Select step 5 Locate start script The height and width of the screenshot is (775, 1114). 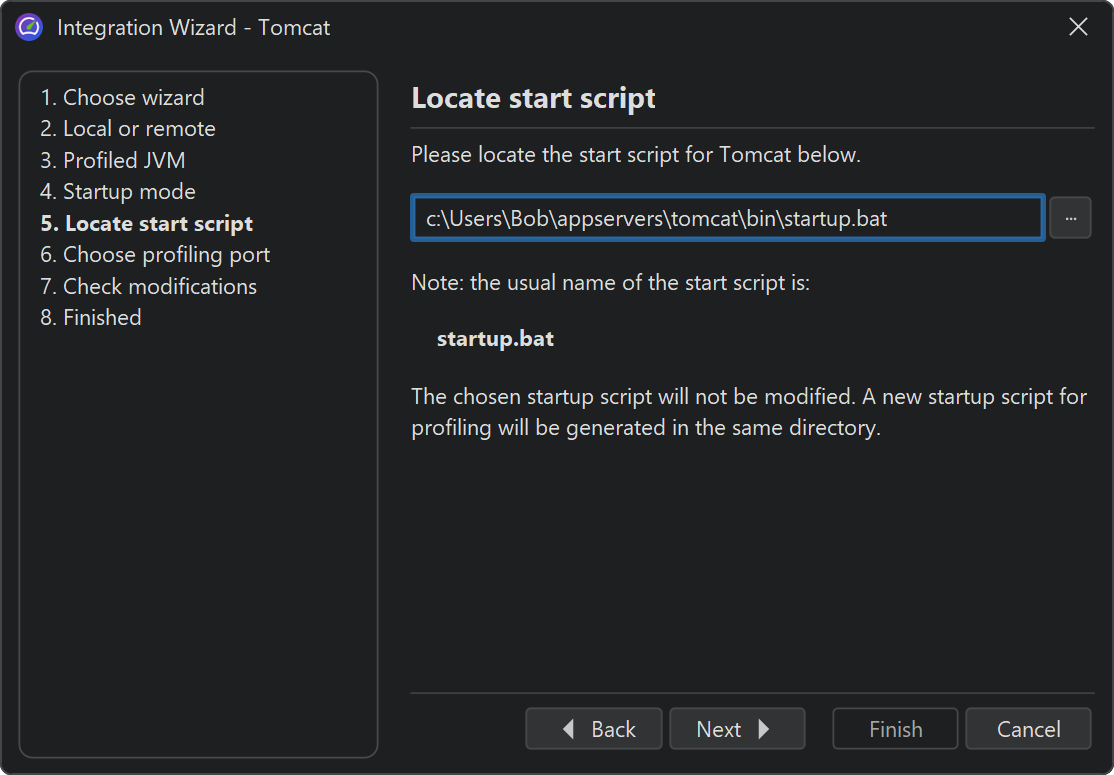point(147,223)
